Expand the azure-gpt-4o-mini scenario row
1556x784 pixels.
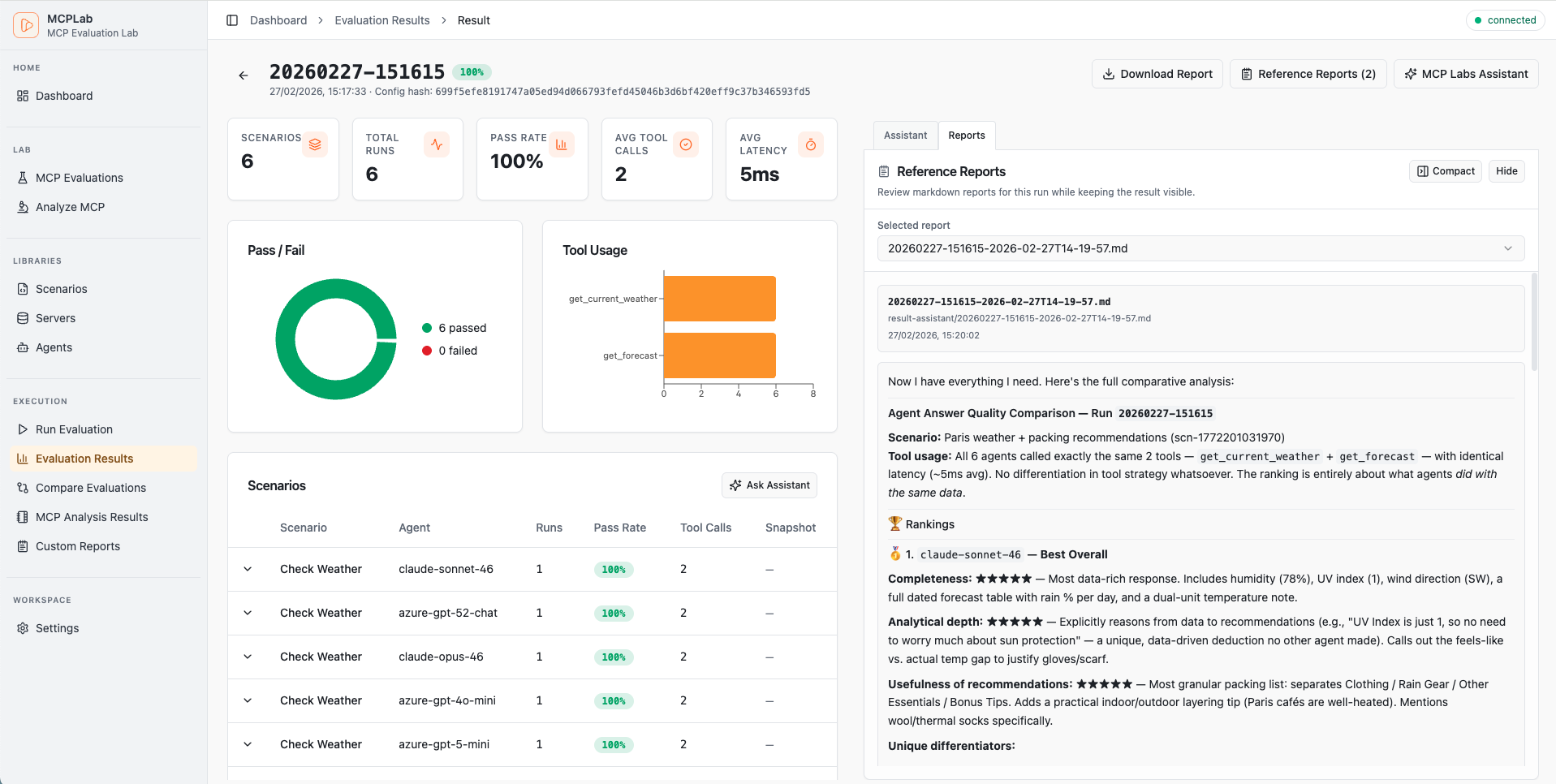(x=248, y=700)
